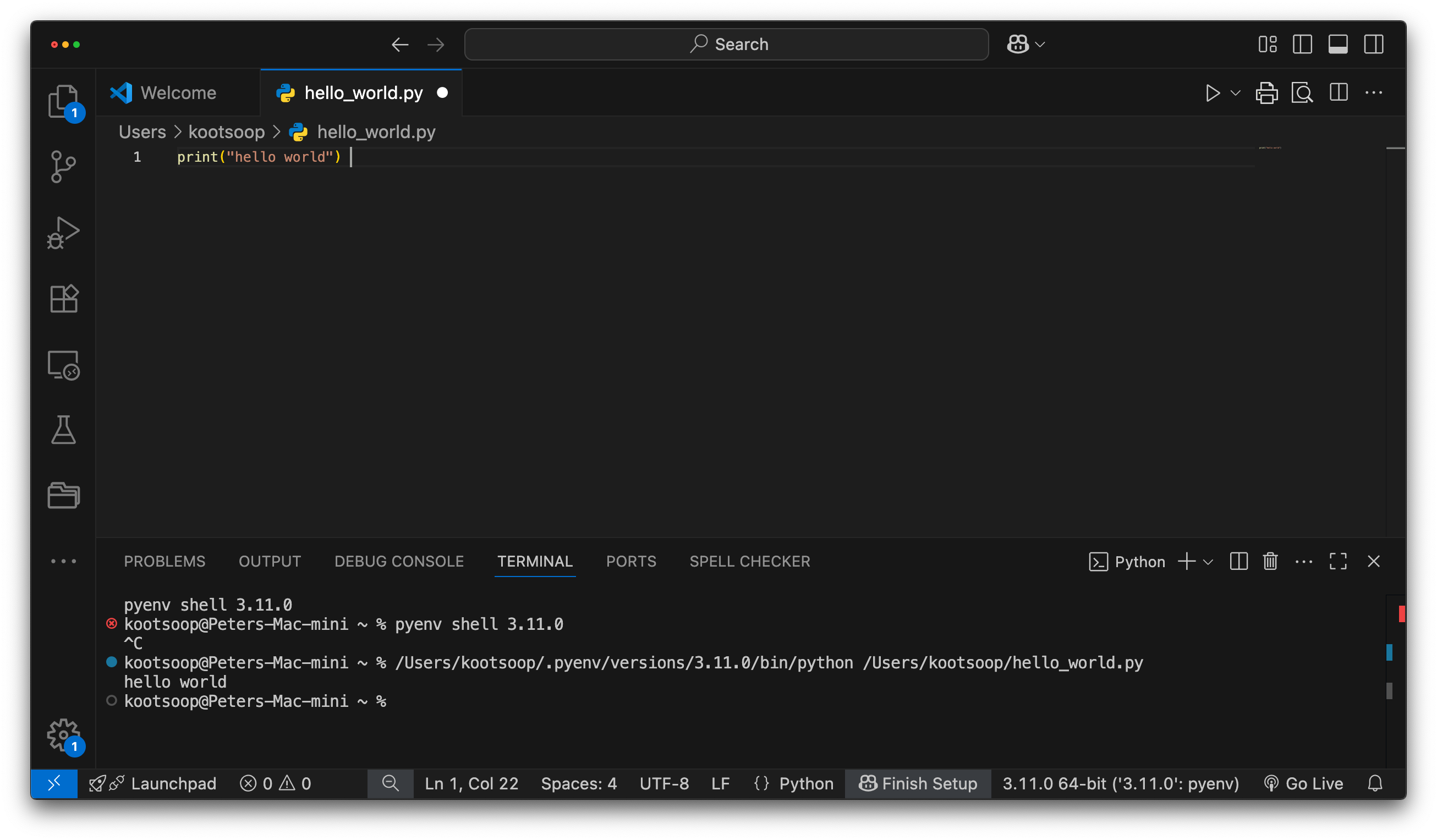Image resolution: width=1437 pixels, height=840 pixels.
Task: Open the Testing flask view
Action: [64, 430]
